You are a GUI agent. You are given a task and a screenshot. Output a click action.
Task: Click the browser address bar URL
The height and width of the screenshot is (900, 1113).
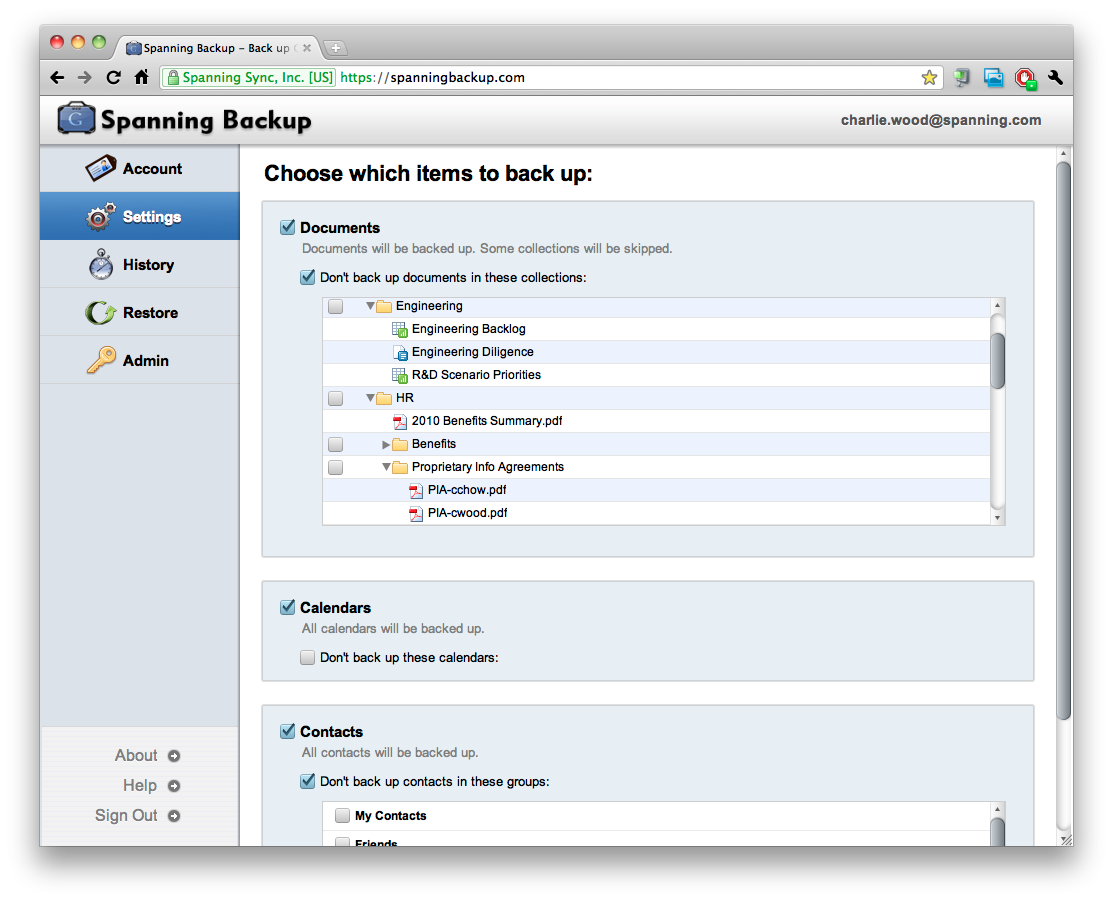(x=457, y=77)
